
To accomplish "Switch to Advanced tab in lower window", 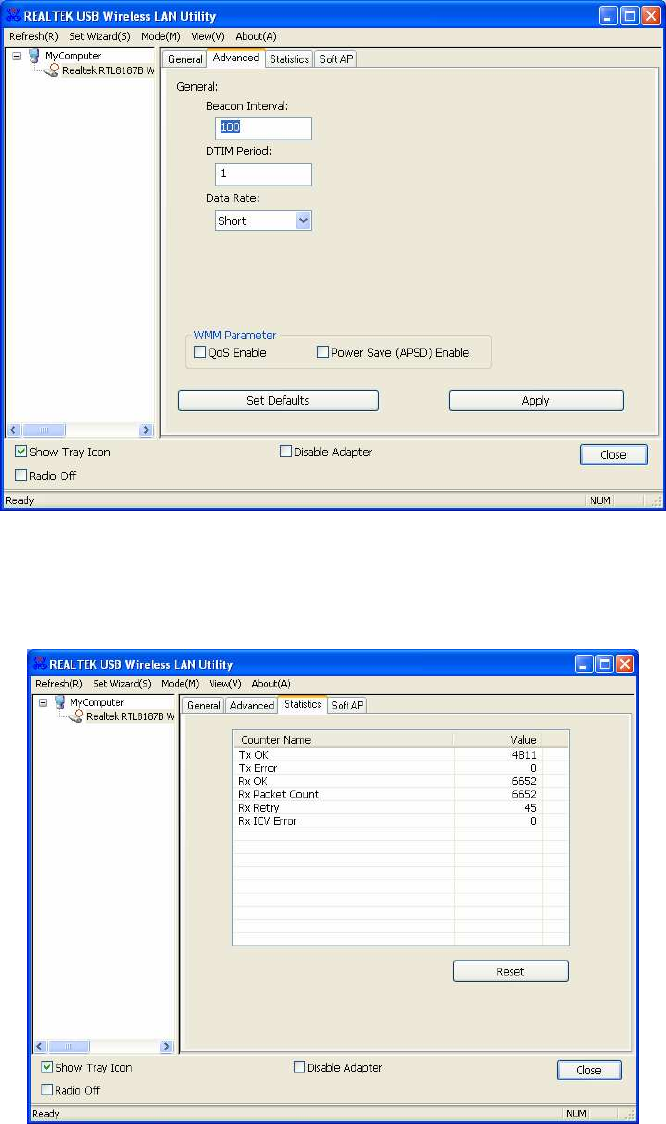I will coord(252,705).
